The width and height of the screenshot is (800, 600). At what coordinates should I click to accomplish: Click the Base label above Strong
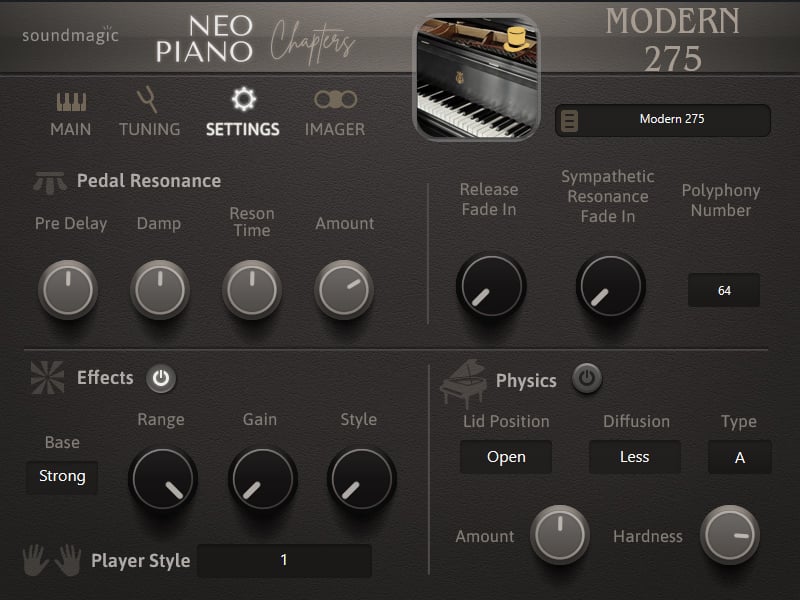coord(62,442)
